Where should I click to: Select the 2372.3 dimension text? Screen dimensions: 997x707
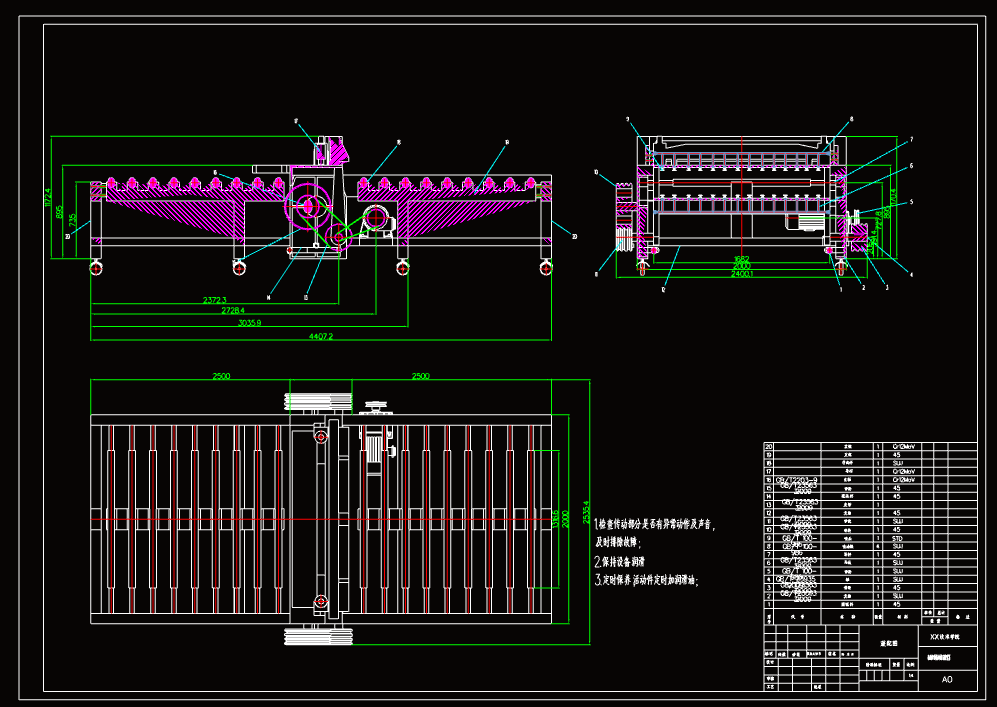(x=215, y=300)
